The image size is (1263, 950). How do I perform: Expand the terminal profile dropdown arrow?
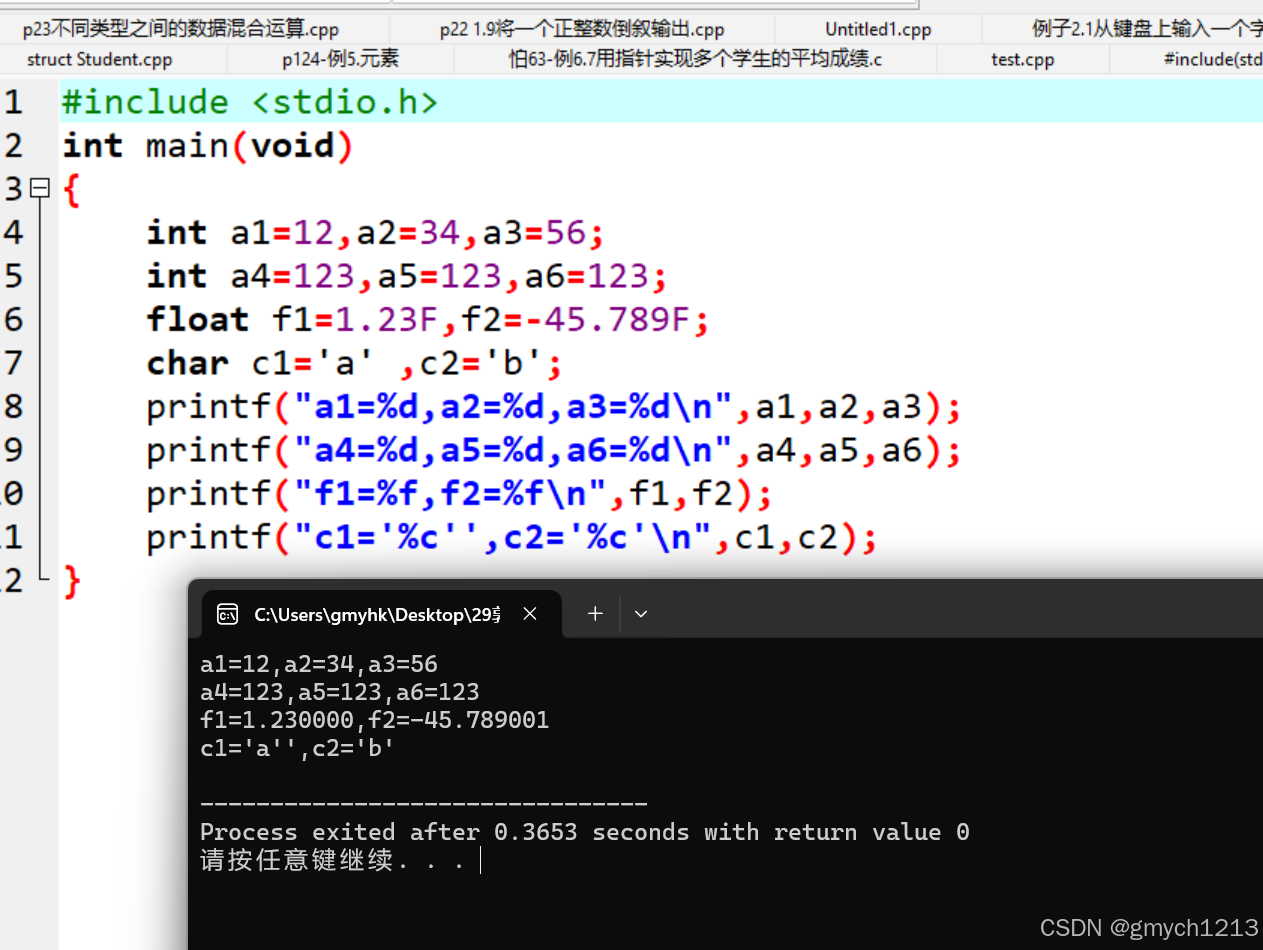[x=641, y=614]
